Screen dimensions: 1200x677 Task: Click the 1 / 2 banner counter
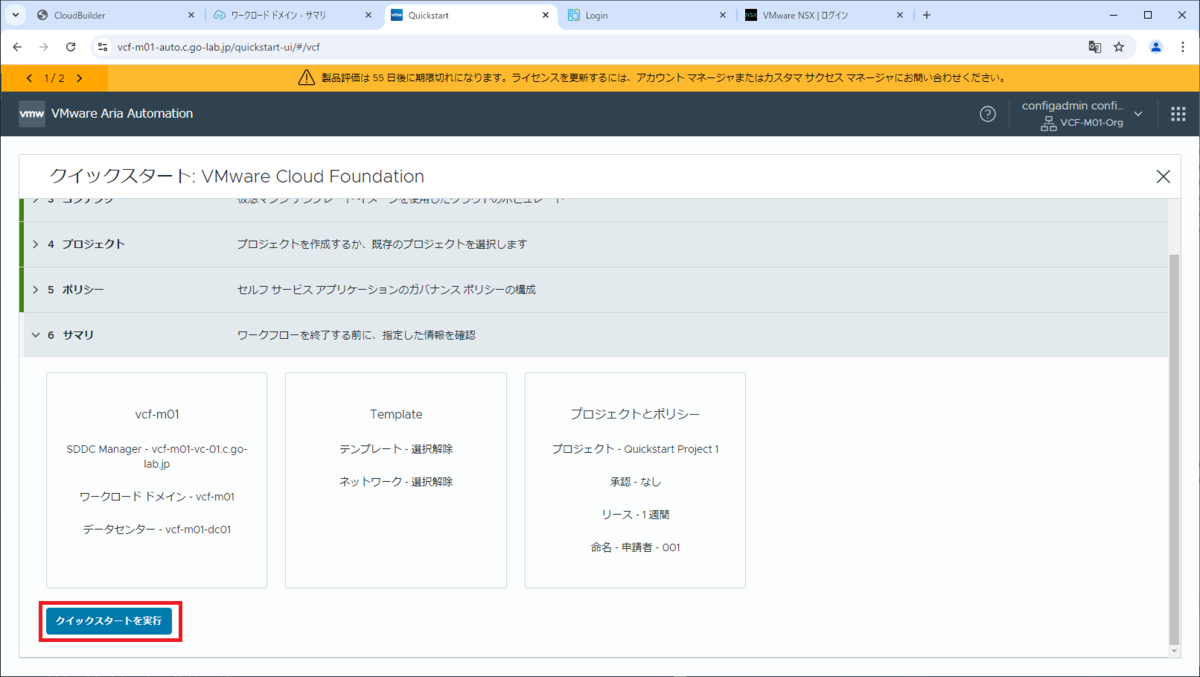(54, 78)
